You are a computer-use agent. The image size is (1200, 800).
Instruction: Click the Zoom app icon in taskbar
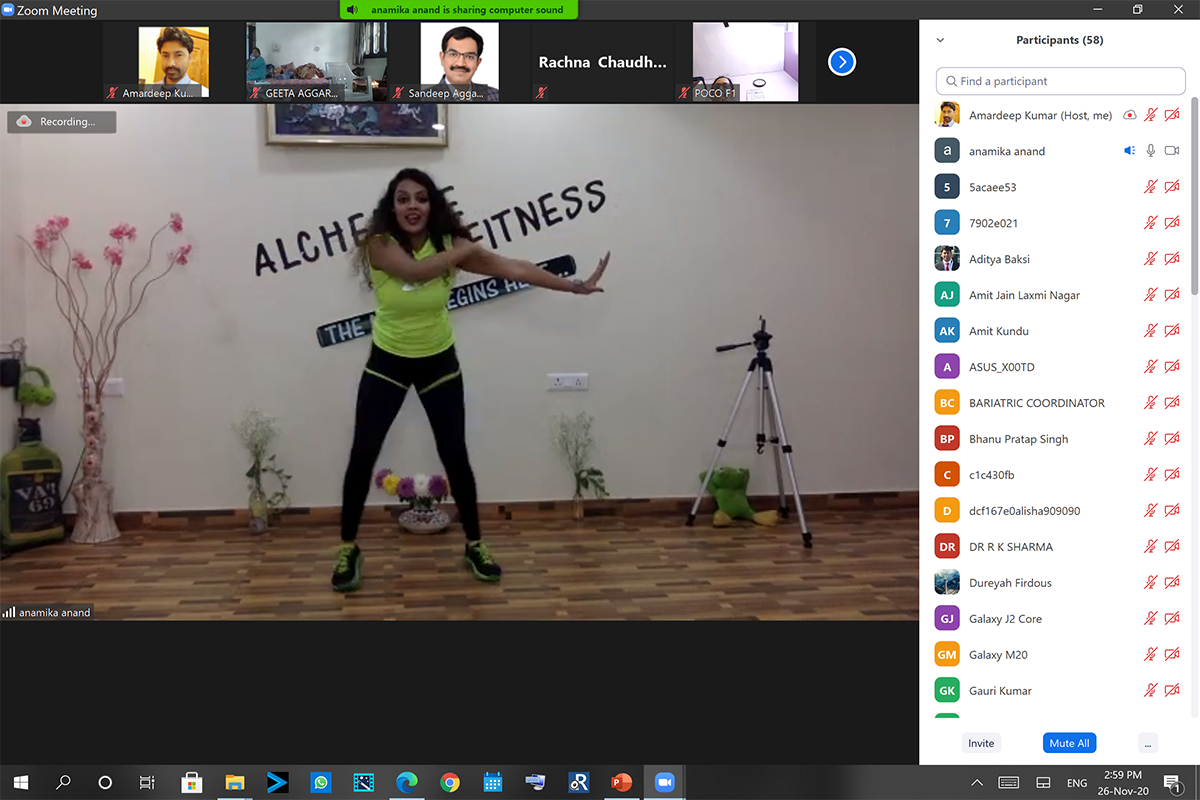tap(664, 782)
